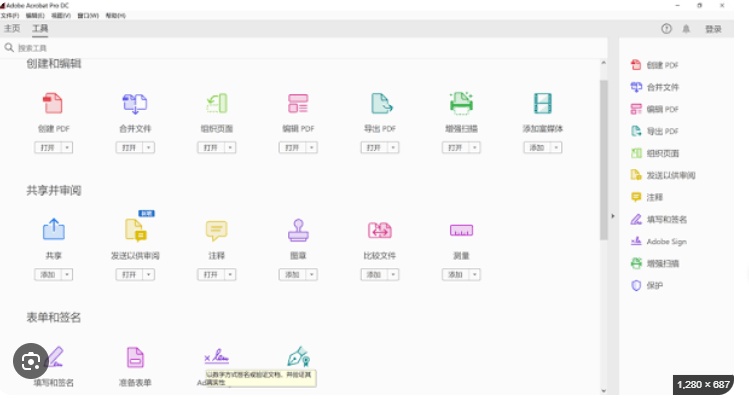Click the 组织页面 tool icon in main grid
The width and height of the screenshot is (749, 399).
tap(217, 103)
